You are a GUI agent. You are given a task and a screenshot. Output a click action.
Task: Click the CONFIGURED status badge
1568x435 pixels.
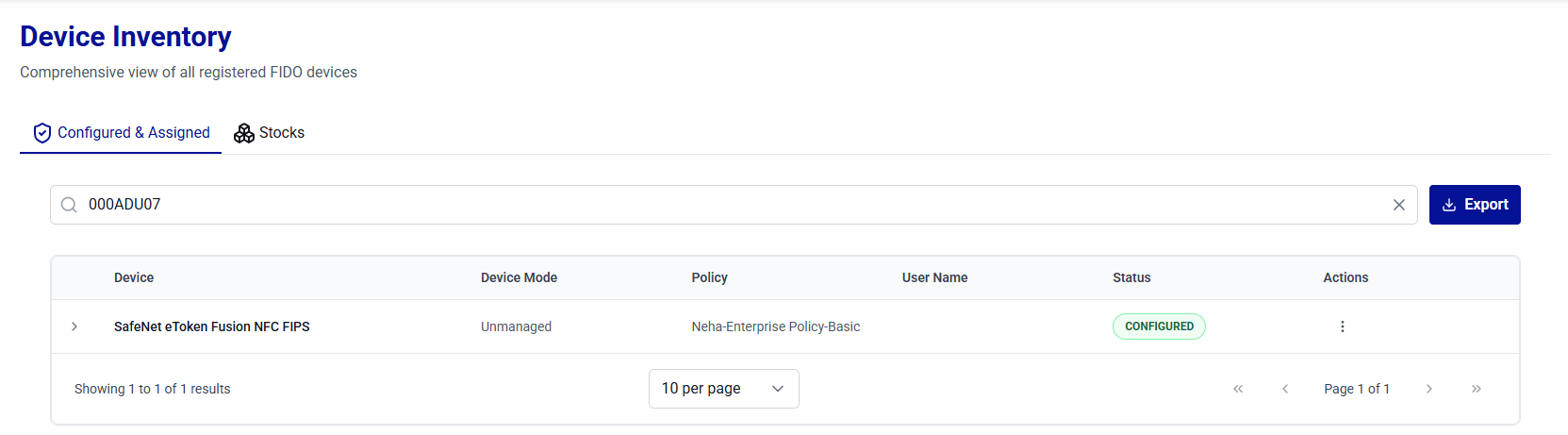coord(1159,326)
